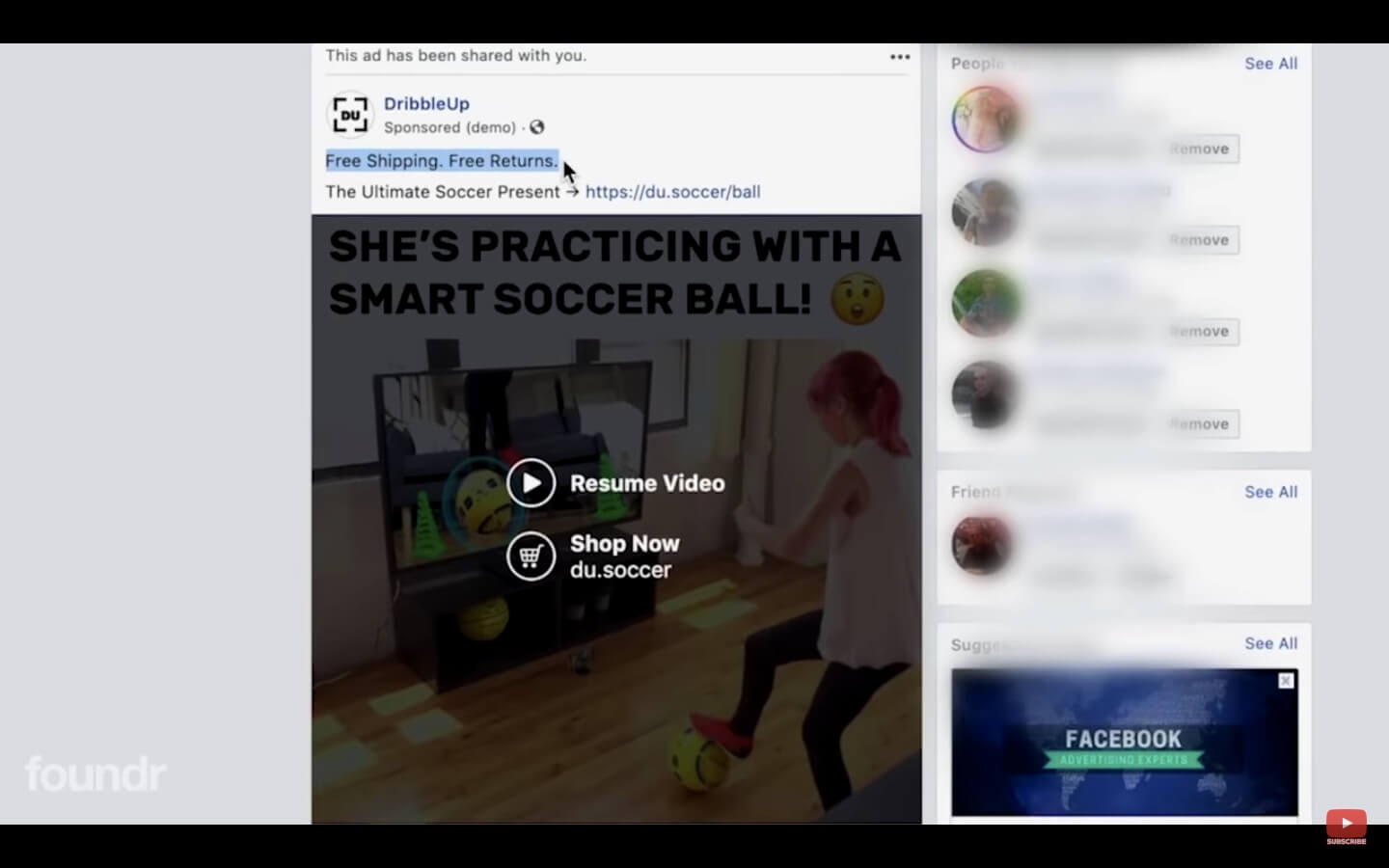The height and width of the screenshot is (868, 1389).
Task: Click the astonished face emoji in the headline
Action: pos(858,300)
